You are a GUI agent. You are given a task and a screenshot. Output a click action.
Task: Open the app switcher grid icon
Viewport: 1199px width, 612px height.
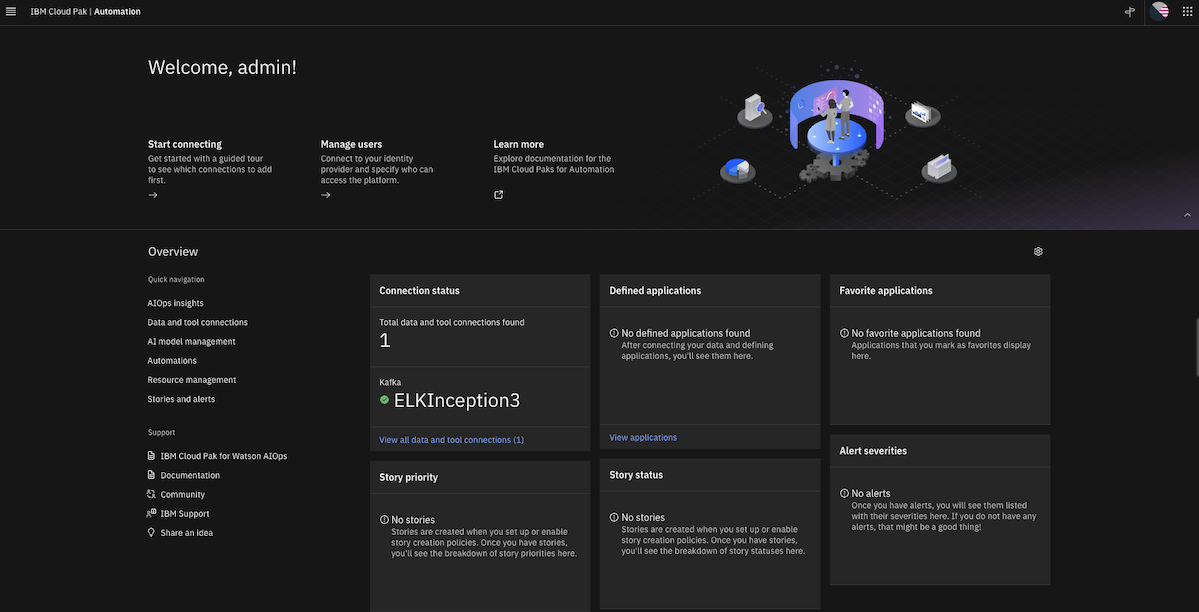1187,12
